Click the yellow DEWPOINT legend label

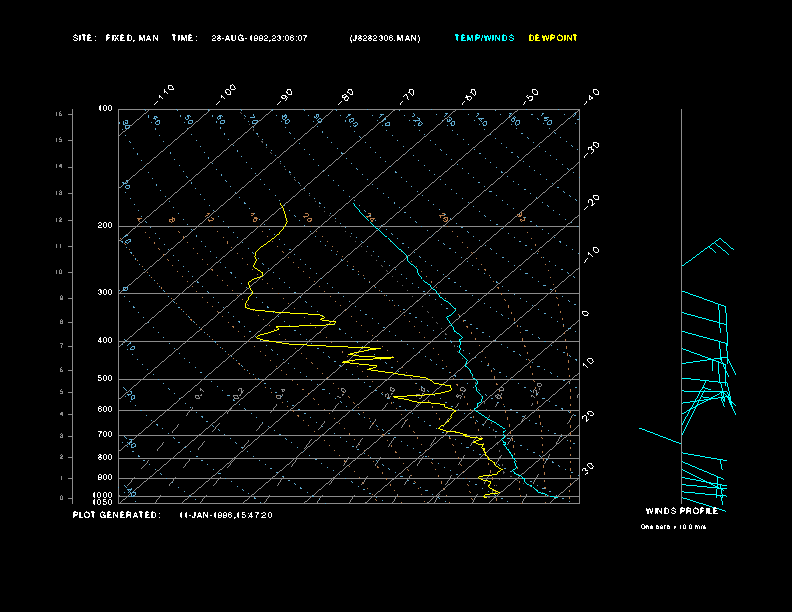pos(553,38)
